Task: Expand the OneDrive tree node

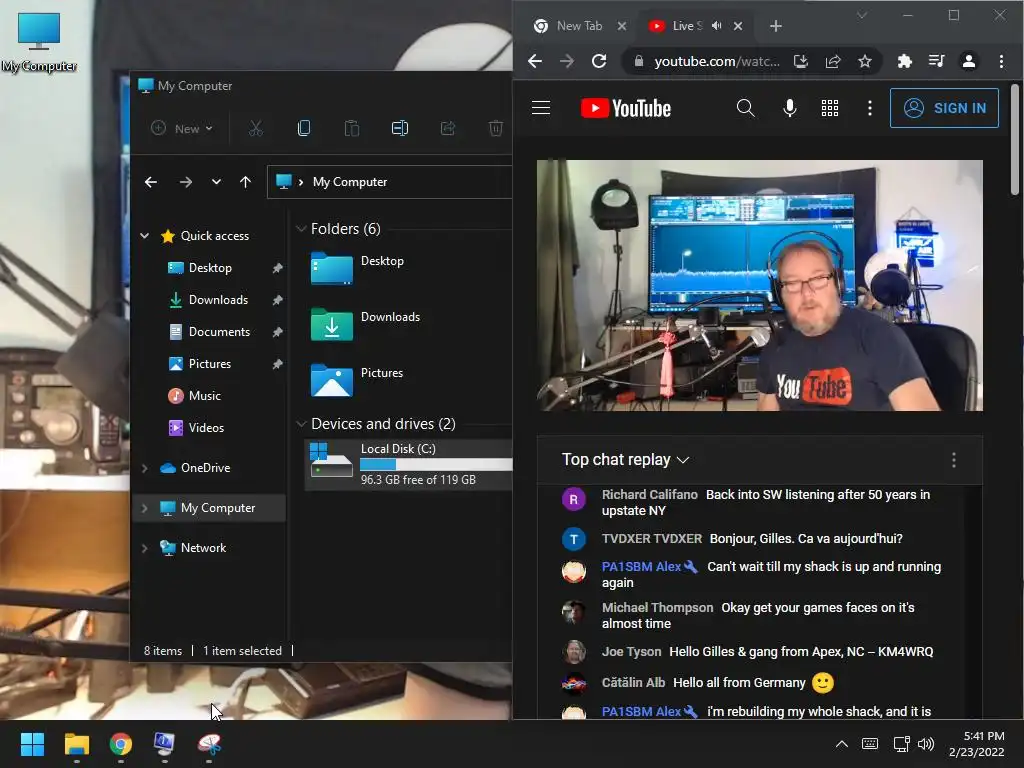Action: tap(144, 468)
